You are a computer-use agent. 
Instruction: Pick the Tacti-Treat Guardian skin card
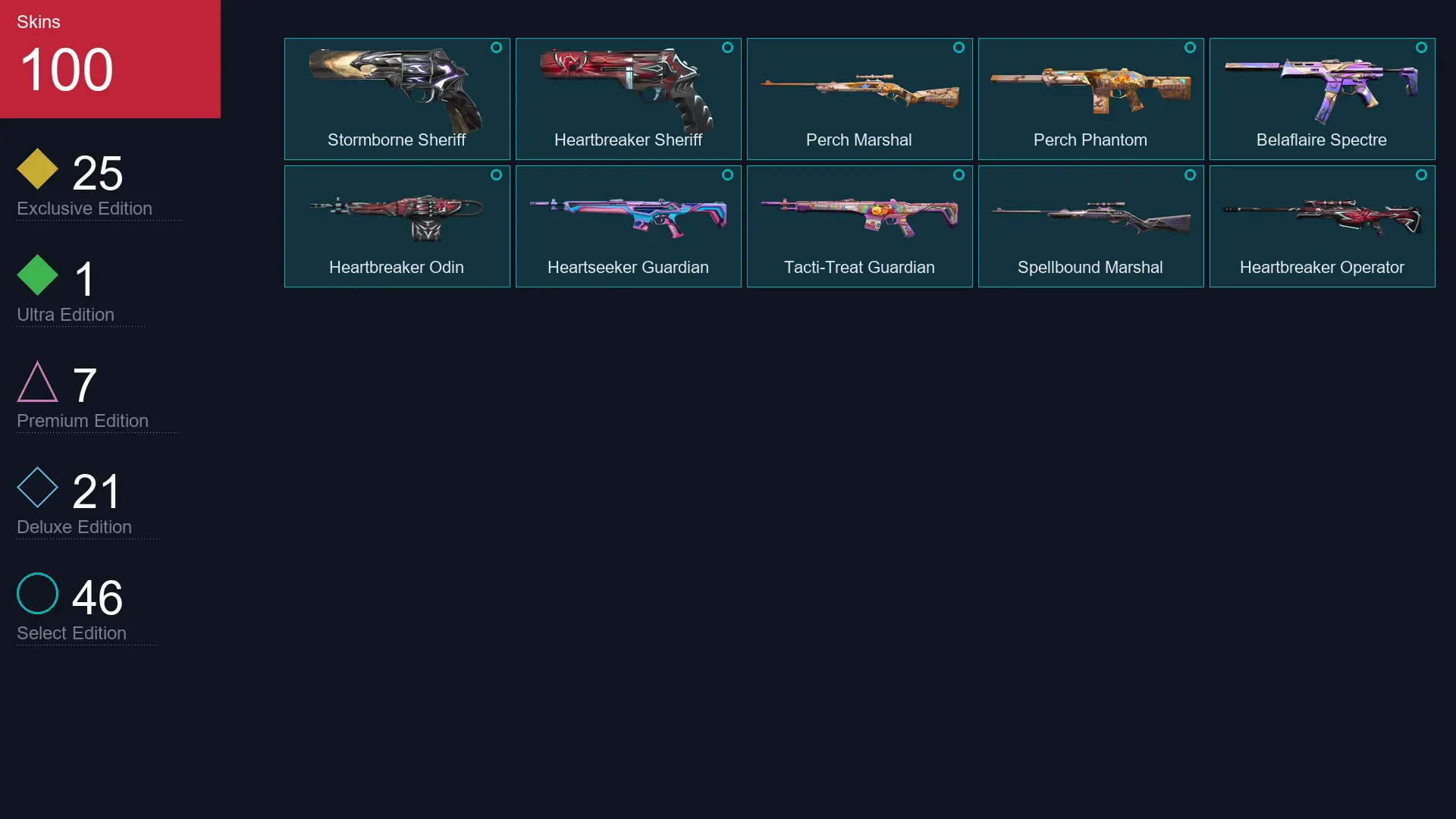[859, 226]
